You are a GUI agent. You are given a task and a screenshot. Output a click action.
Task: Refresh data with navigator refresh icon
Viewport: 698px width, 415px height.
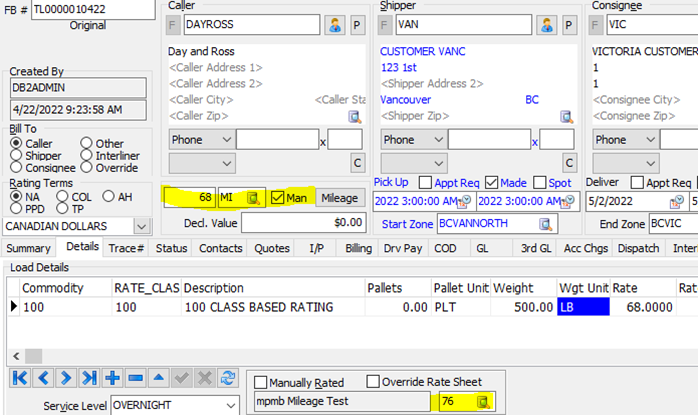(x=228, y=378)
